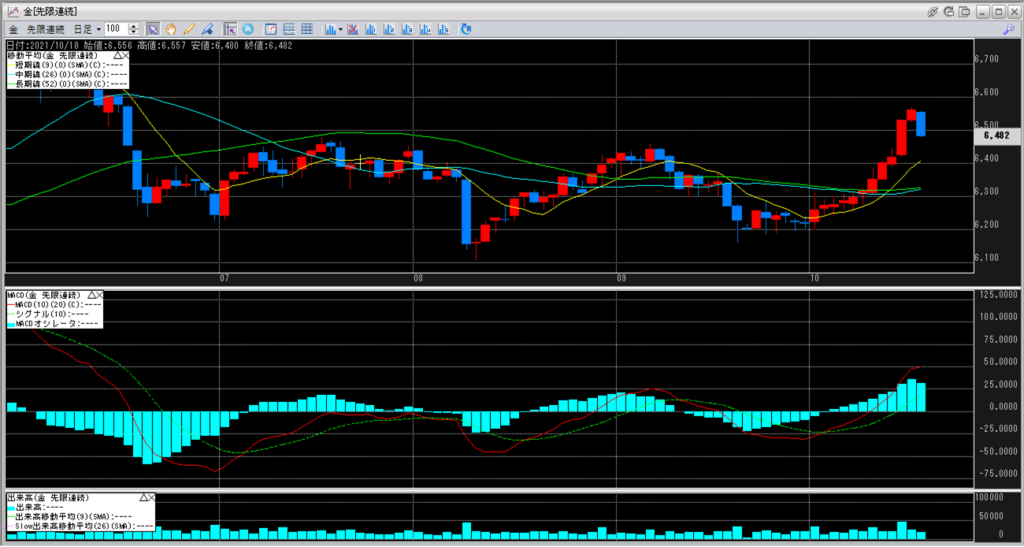Collapse the MACD legend using triangle
Image resolution: width=1024 pixels, height=547 pixels.
(x=89, y=296)
